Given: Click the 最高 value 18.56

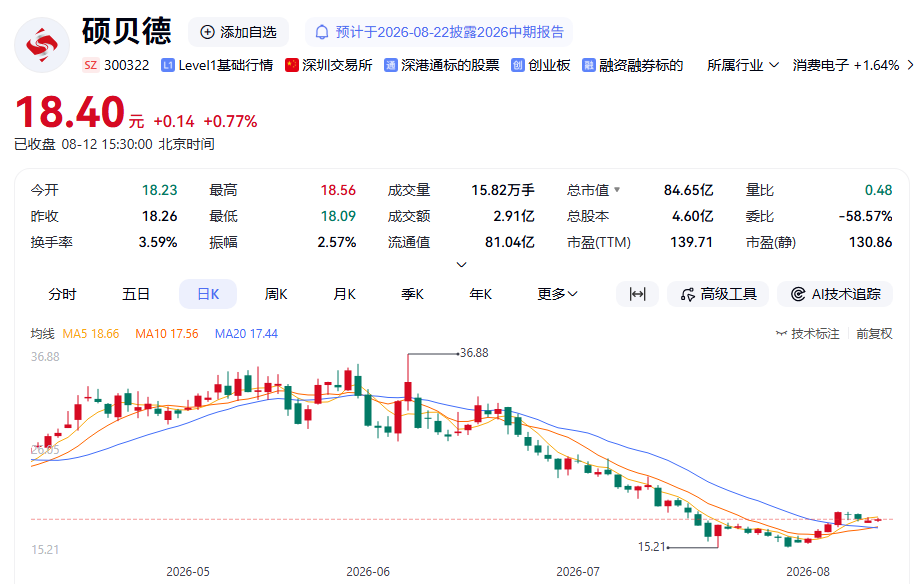Looking at the screenshot, I should [338, 190].
